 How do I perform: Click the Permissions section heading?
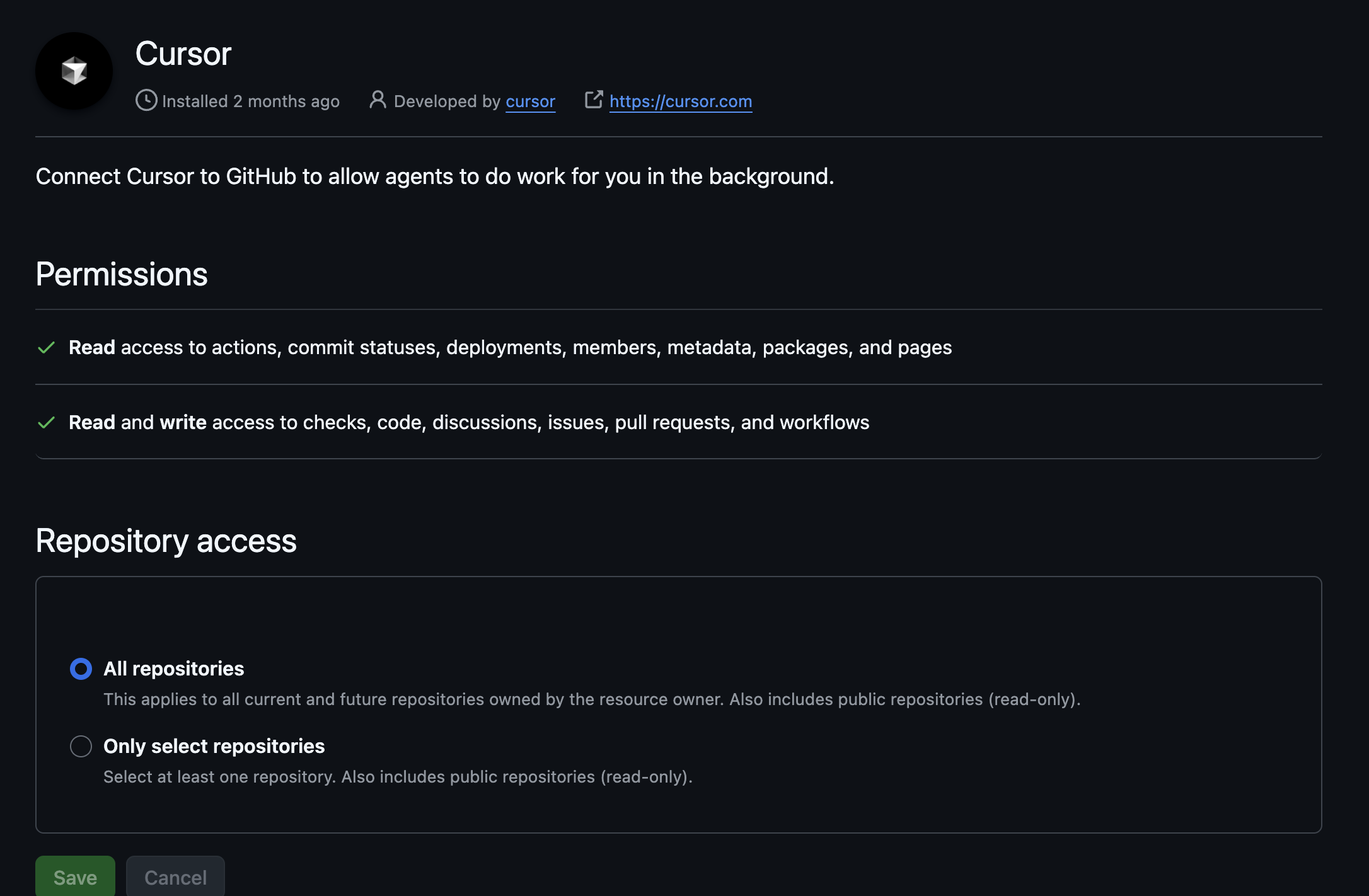[x=122, y=274]
